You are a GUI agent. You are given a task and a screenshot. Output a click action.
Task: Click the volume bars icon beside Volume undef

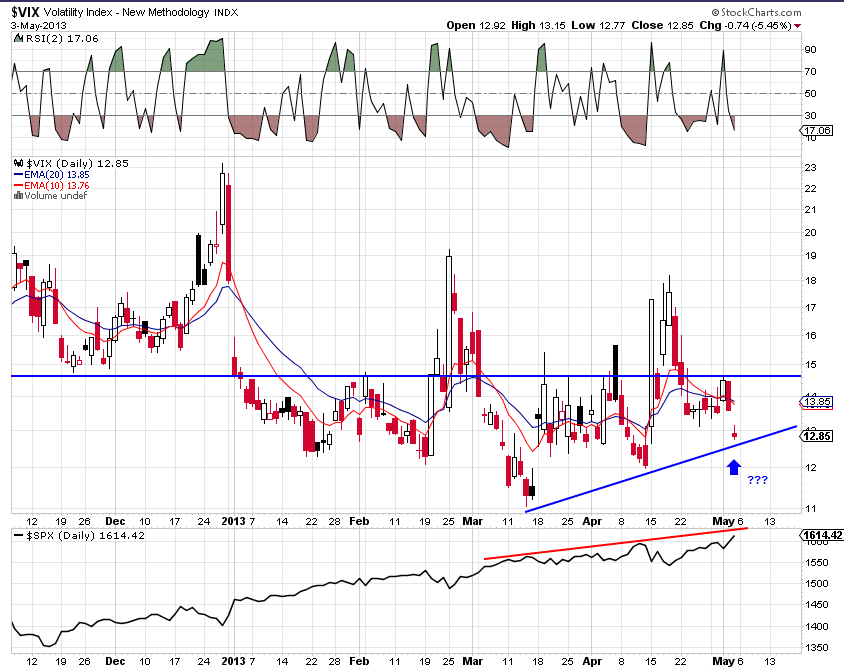coord(17,196)
